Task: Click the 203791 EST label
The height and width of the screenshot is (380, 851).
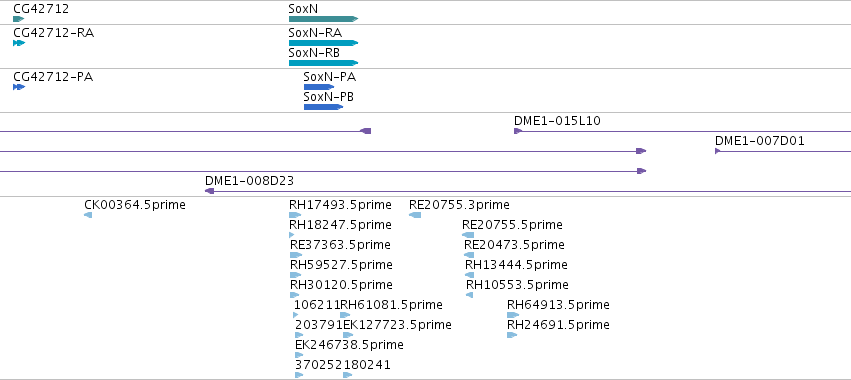Action: (319, 325)
